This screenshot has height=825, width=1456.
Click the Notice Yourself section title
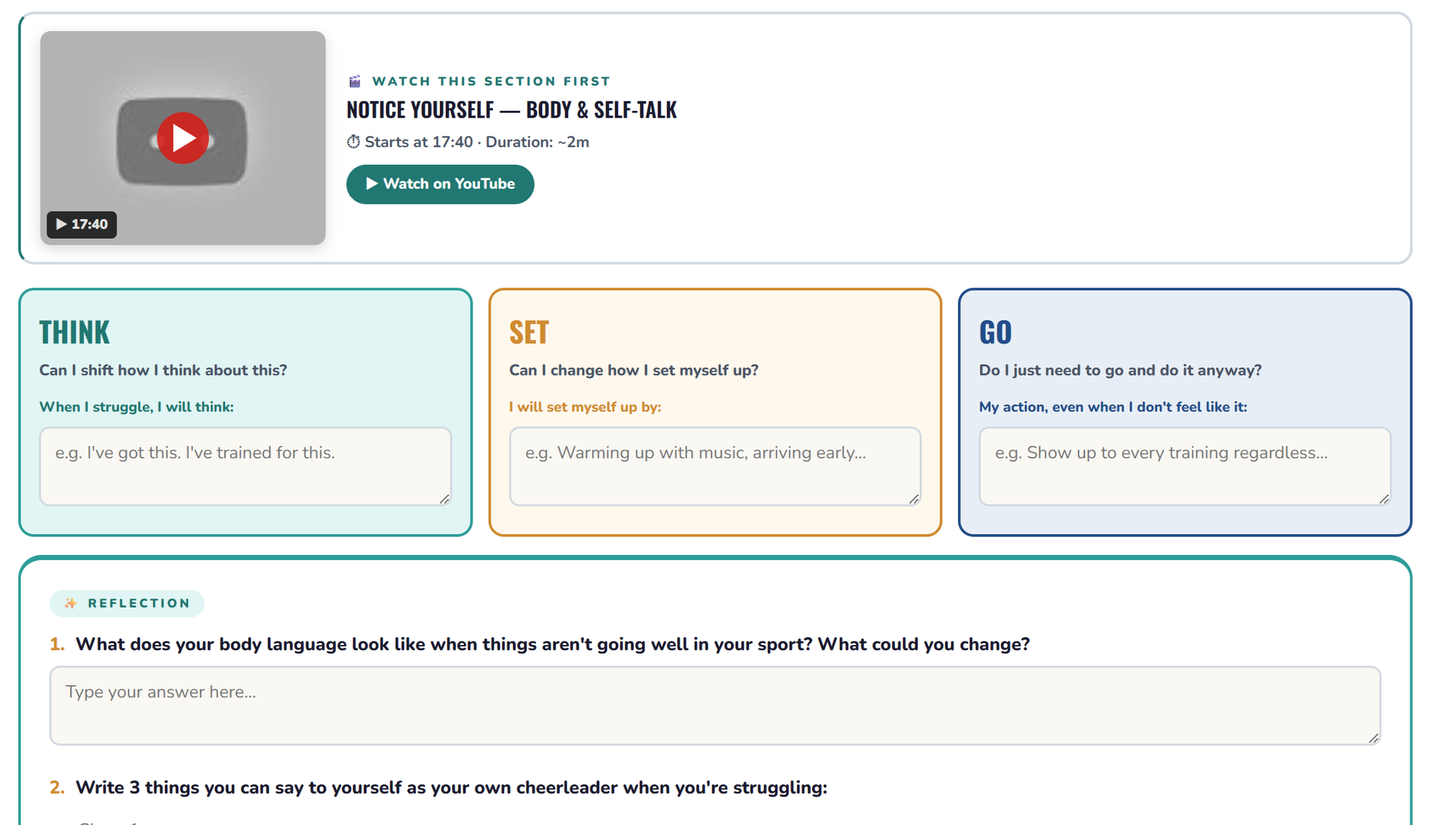[512, 110]
